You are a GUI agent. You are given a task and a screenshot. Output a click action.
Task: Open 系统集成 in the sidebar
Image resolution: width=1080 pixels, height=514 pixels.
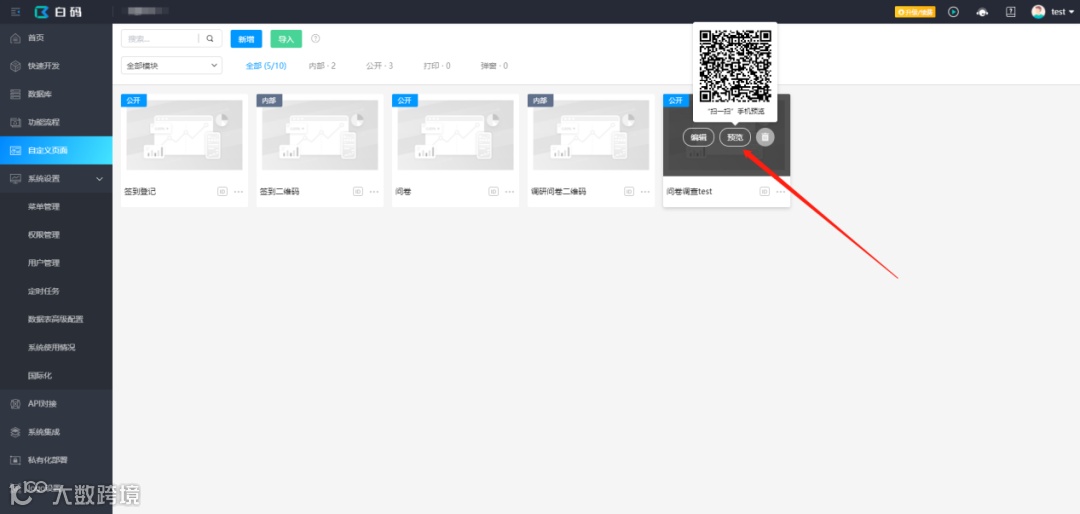coord(56,432)
